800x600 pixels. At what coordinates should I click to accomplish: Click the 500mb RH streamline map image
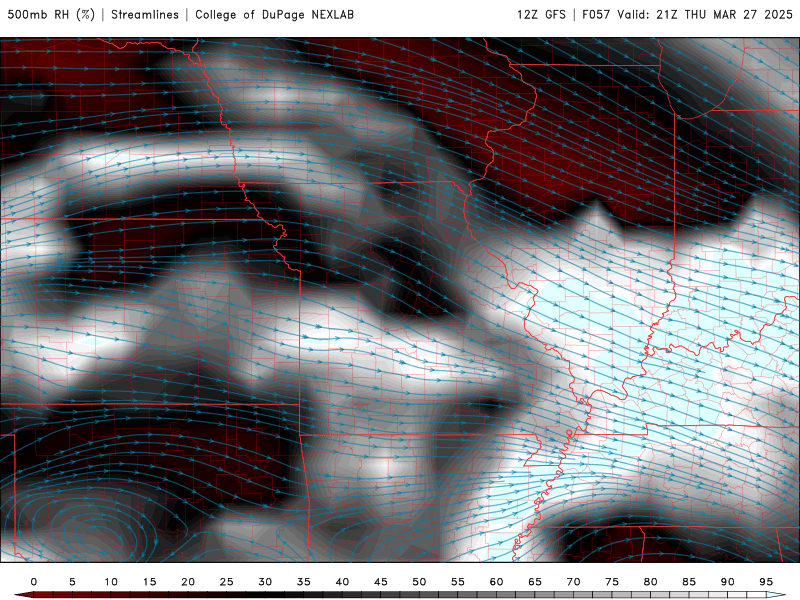pos(400,300)
